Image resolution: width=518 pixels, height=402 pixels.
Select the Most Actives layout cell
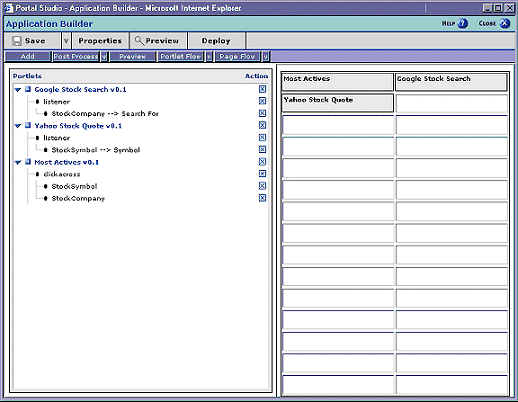(337, 82)
